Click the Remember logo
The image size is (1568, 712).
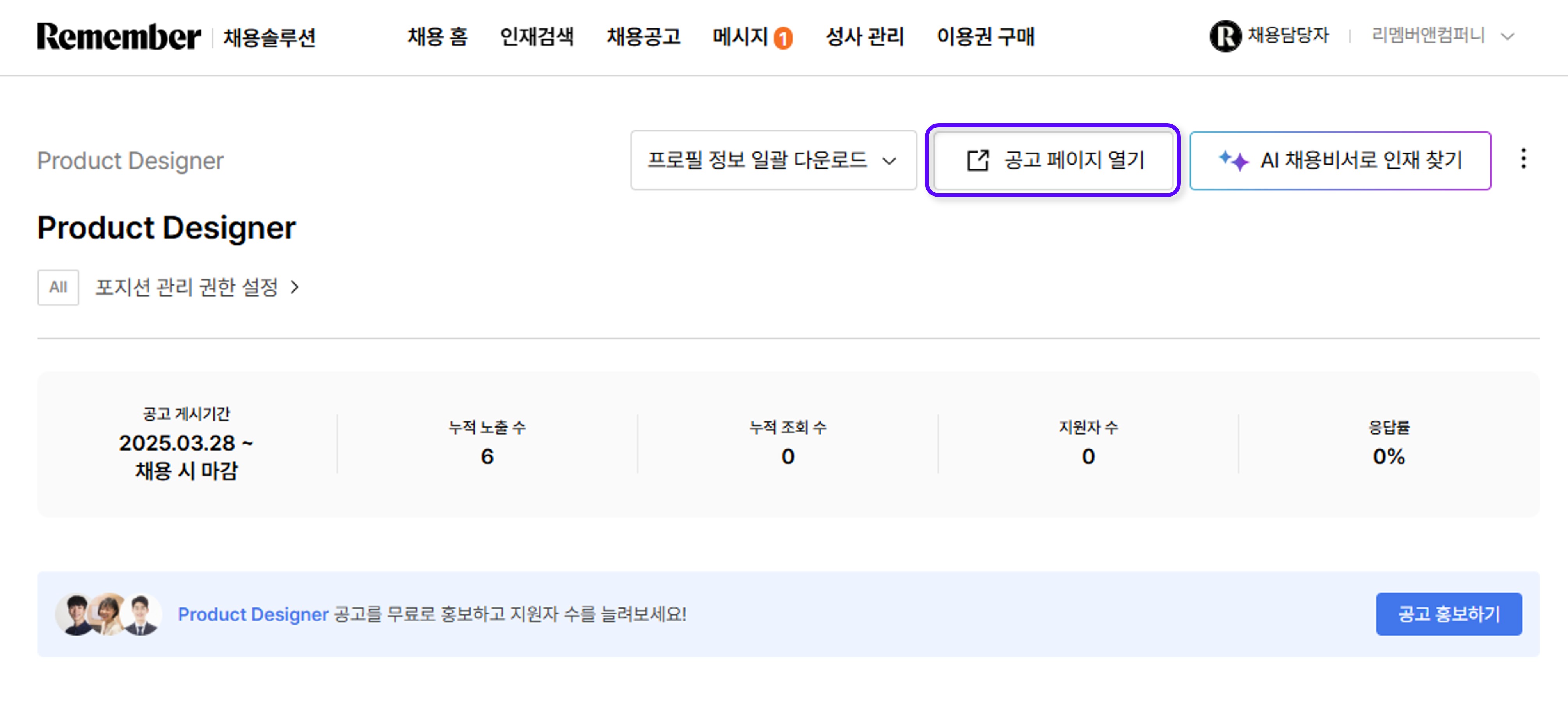(x=119, y=37)
